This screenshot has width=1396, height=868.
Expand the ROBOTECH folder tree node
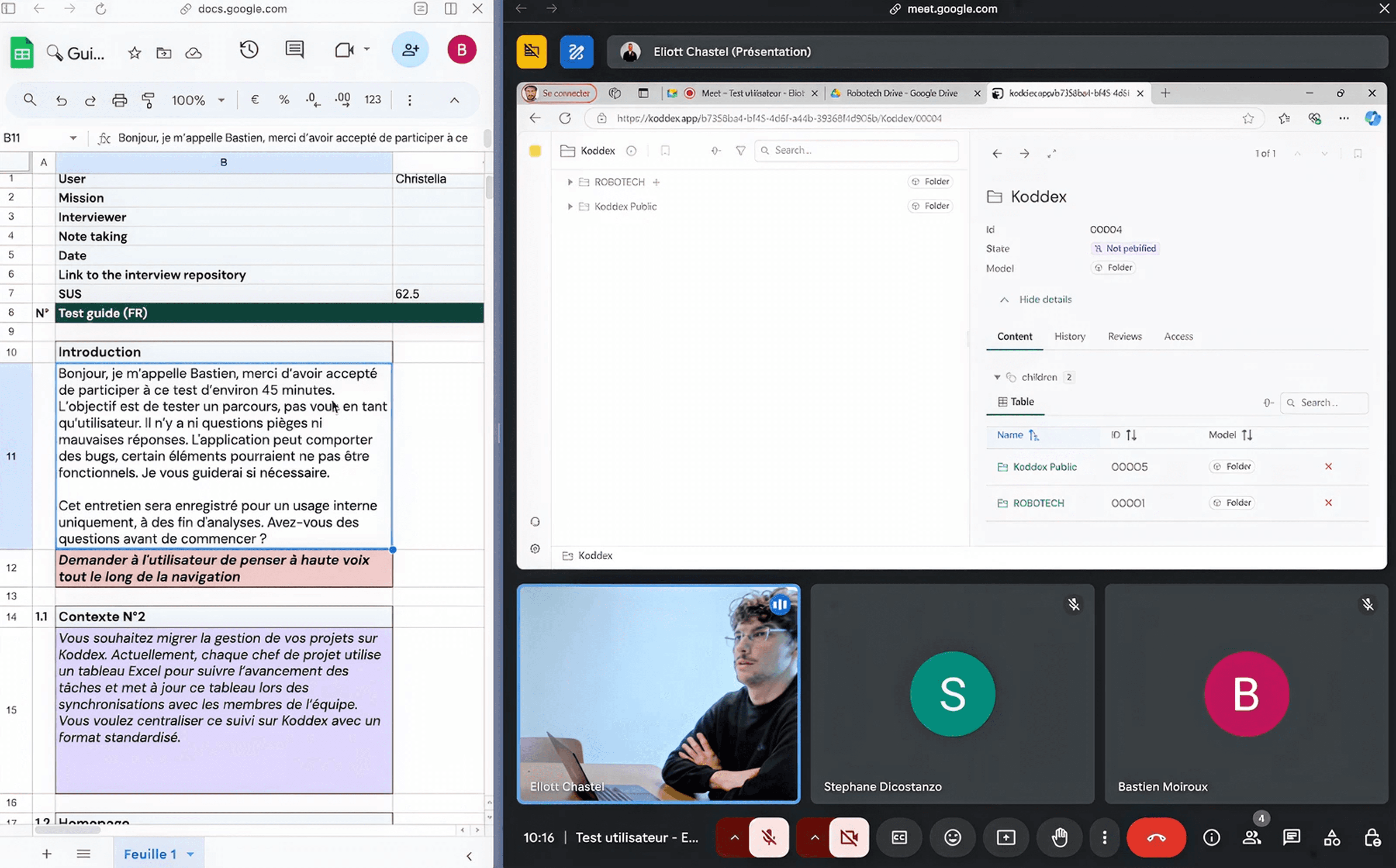570,182
